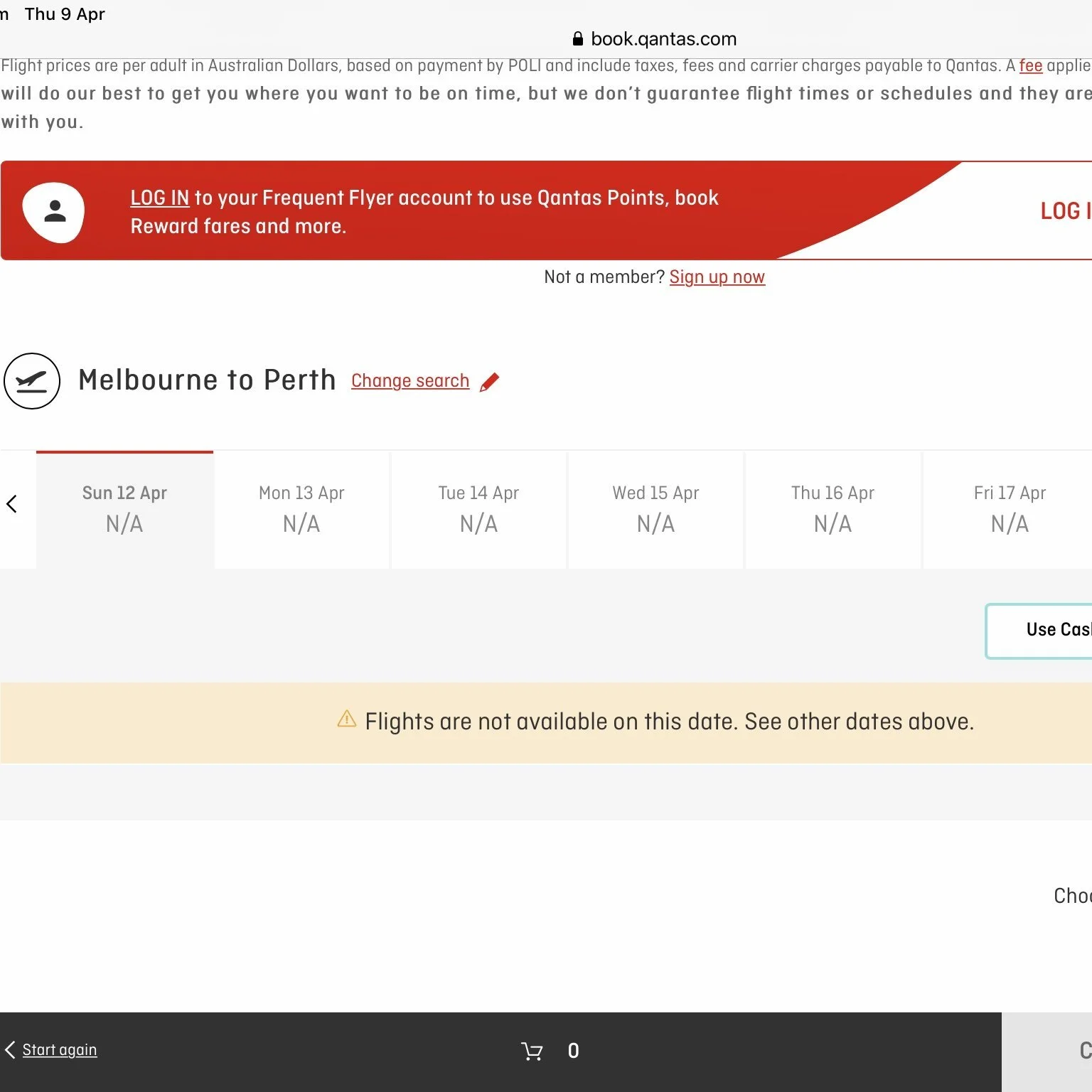Select the Mon 13 Apr date tab
The height and width of the screenshot is (1092, 1092).
pos(301,510)
